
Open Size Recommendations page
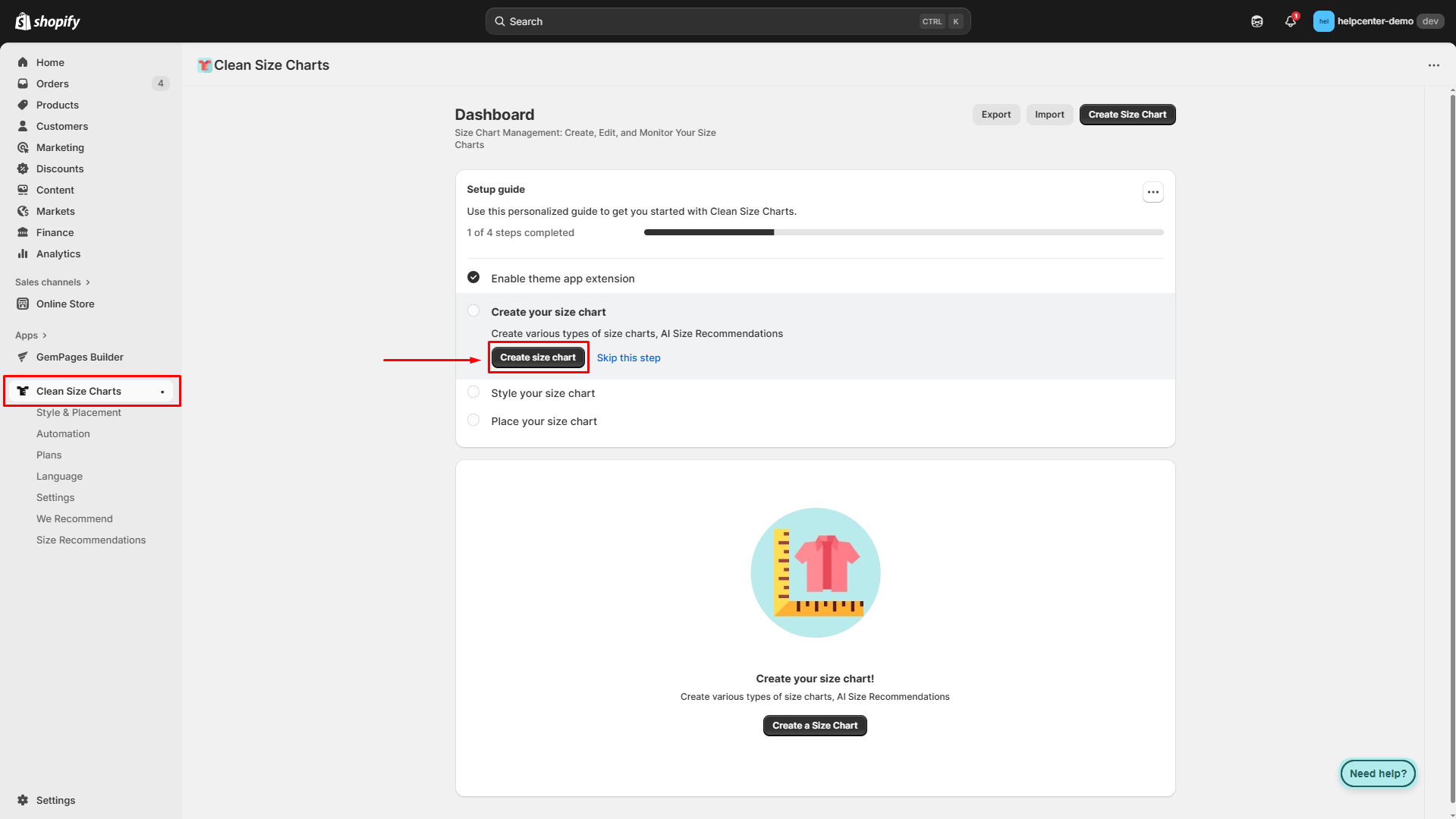click(x=91, y=540)
